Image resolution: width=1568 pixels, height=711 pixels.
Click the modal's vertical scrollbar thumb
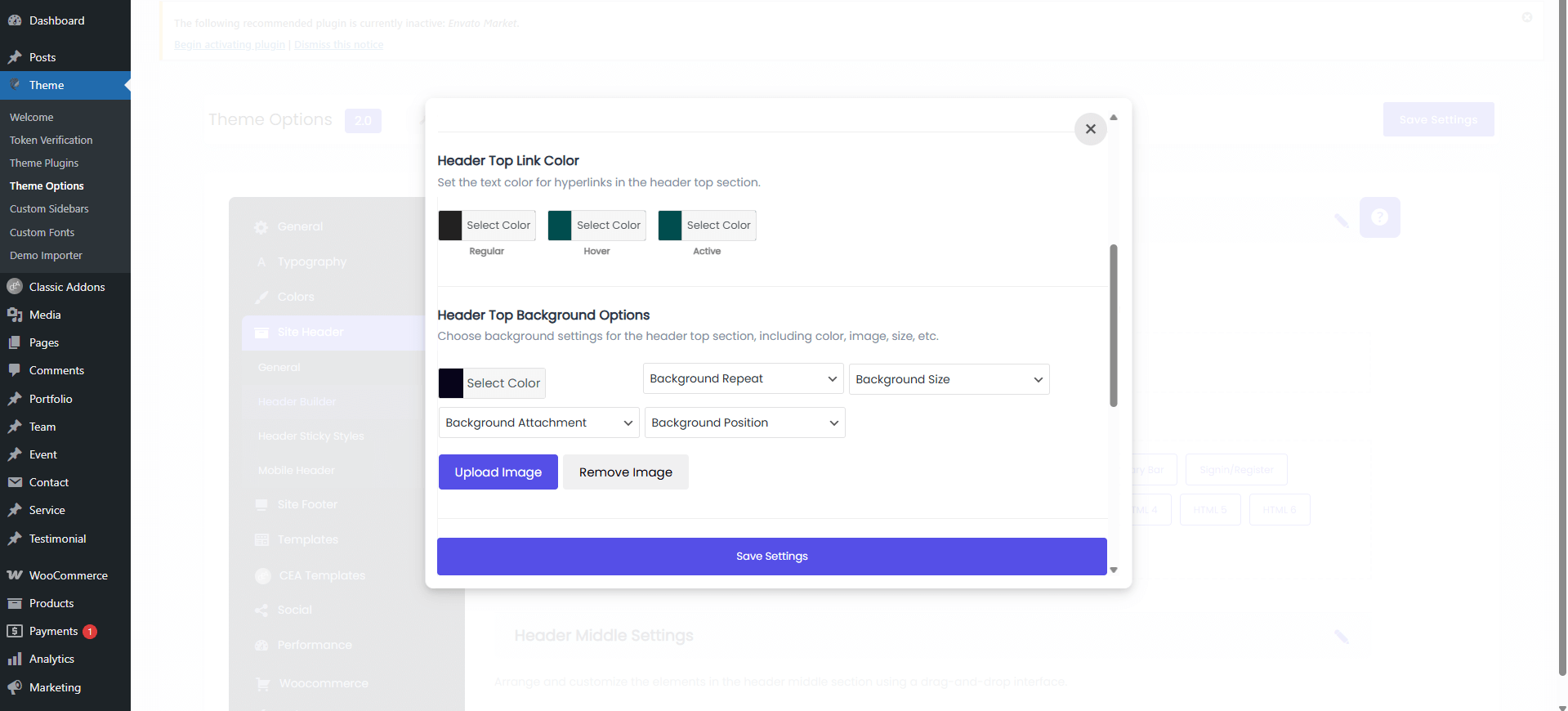1113,324
